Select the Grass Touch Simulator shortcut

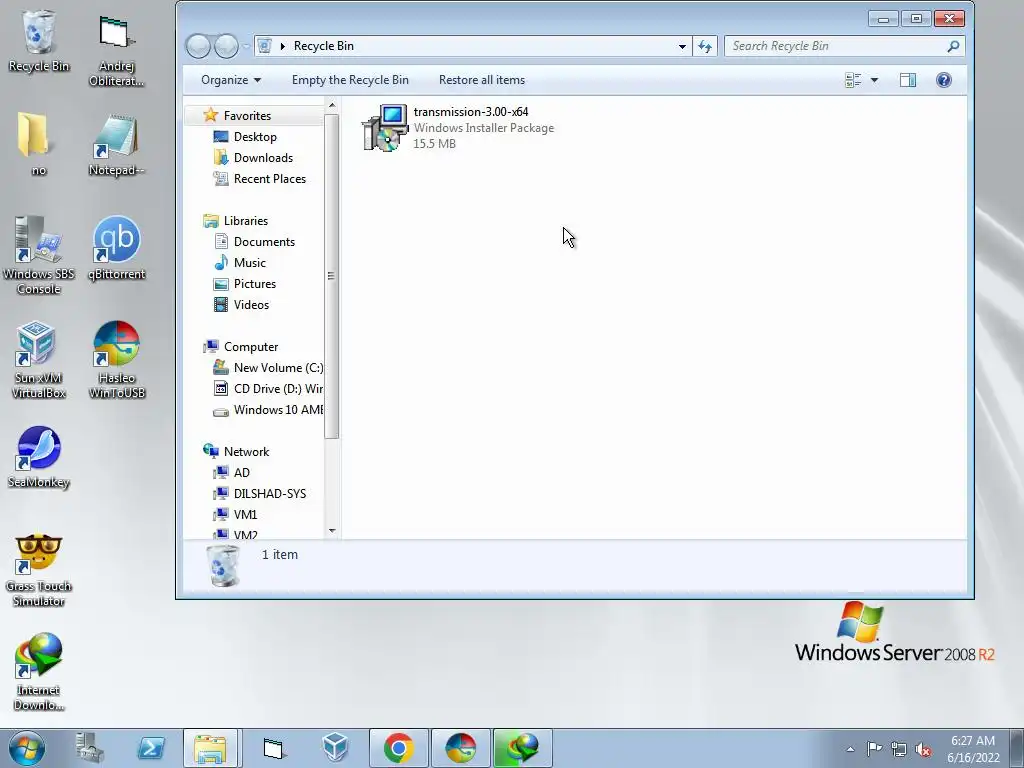click(x=39, y=569)
